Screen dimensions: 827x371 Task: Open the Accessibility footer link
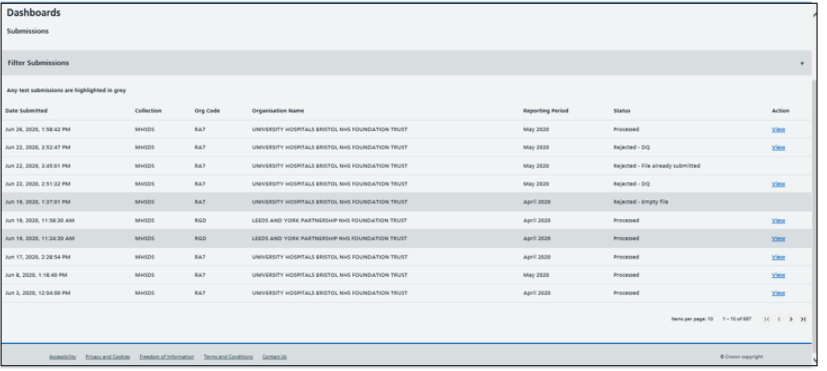pyautogui.click(x=62, y=357)
